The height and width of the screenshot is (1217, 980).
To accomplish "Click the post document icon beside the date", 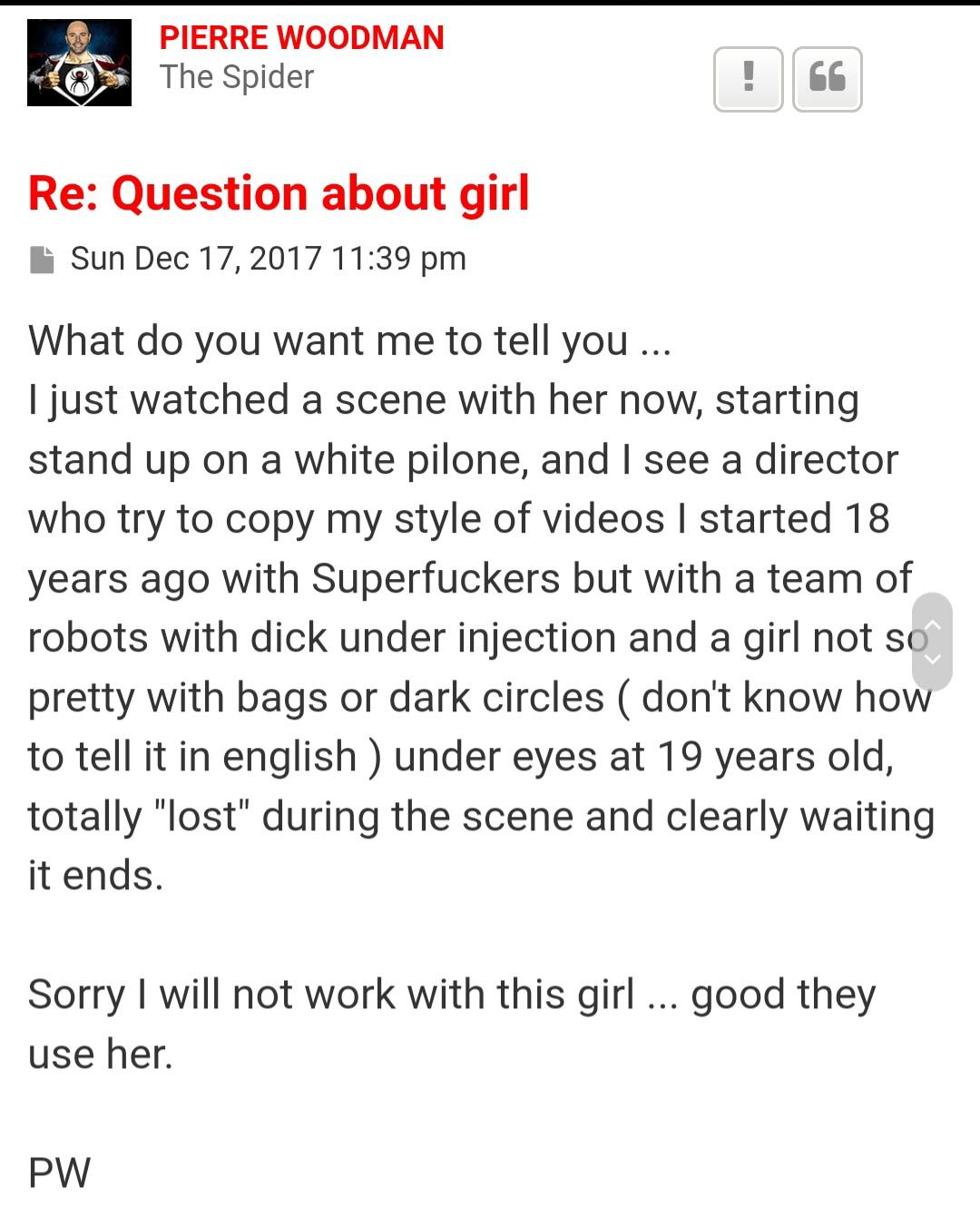I will (42, 260).
